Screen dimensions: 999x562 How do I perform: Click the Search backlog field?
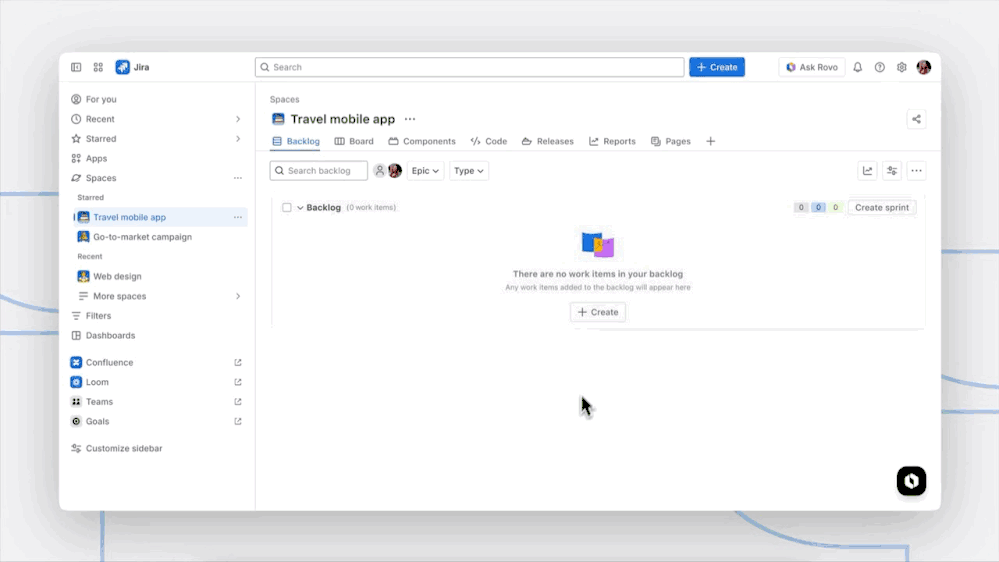(319, 171)
